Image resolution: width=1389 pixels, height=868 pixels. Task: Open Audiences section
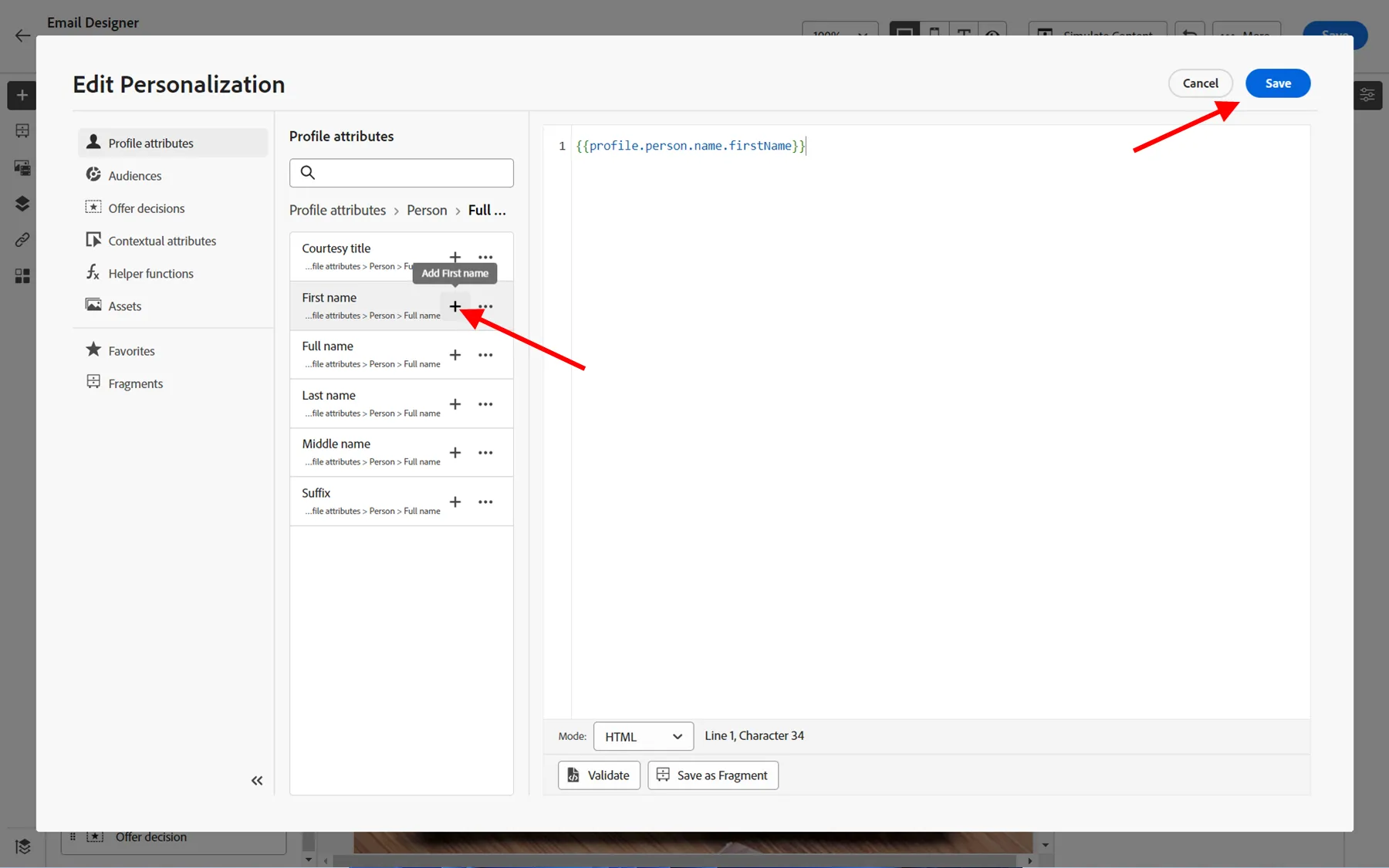[173, 176]
